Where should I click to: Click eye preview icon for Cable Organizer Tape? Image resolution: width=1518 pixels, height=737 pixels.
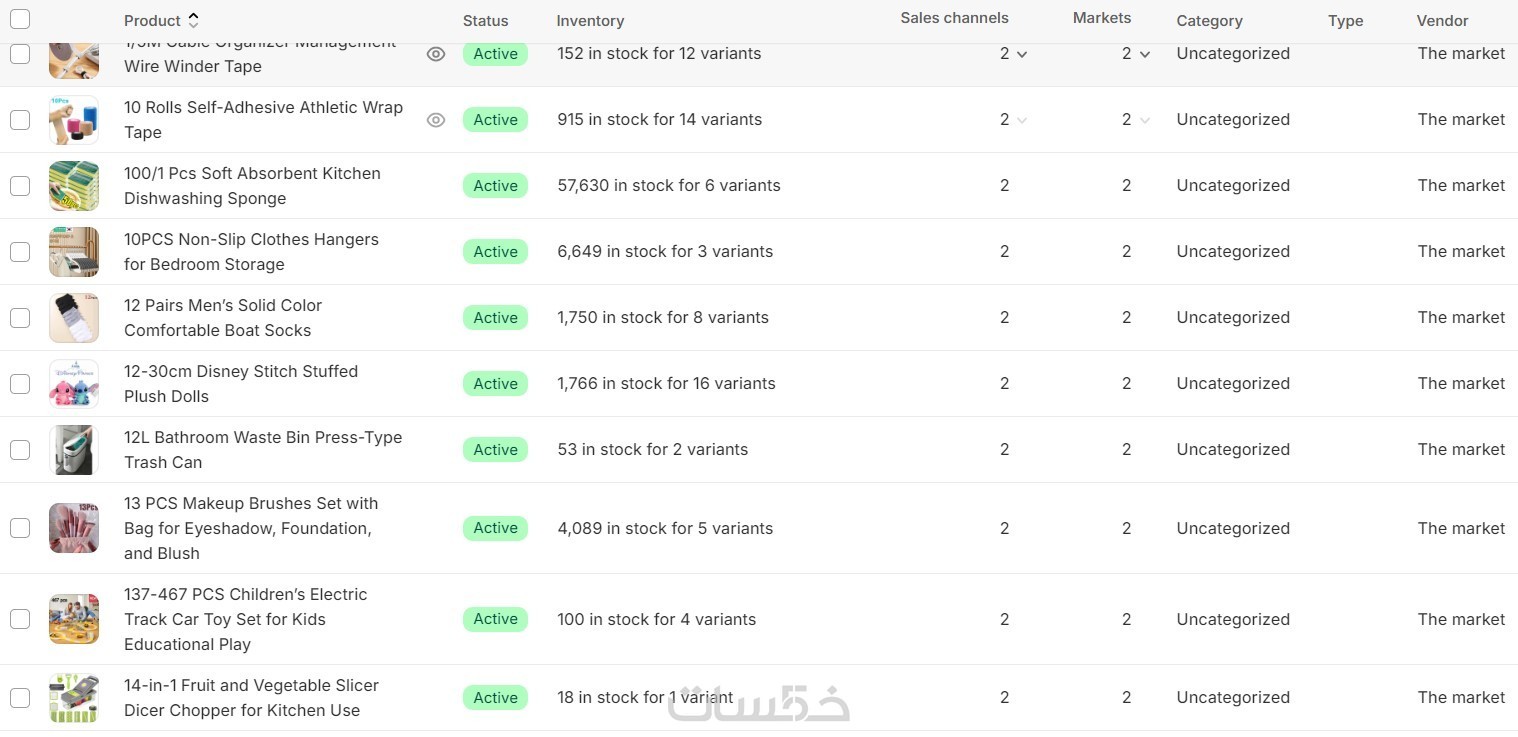click(x=436, y=55)
